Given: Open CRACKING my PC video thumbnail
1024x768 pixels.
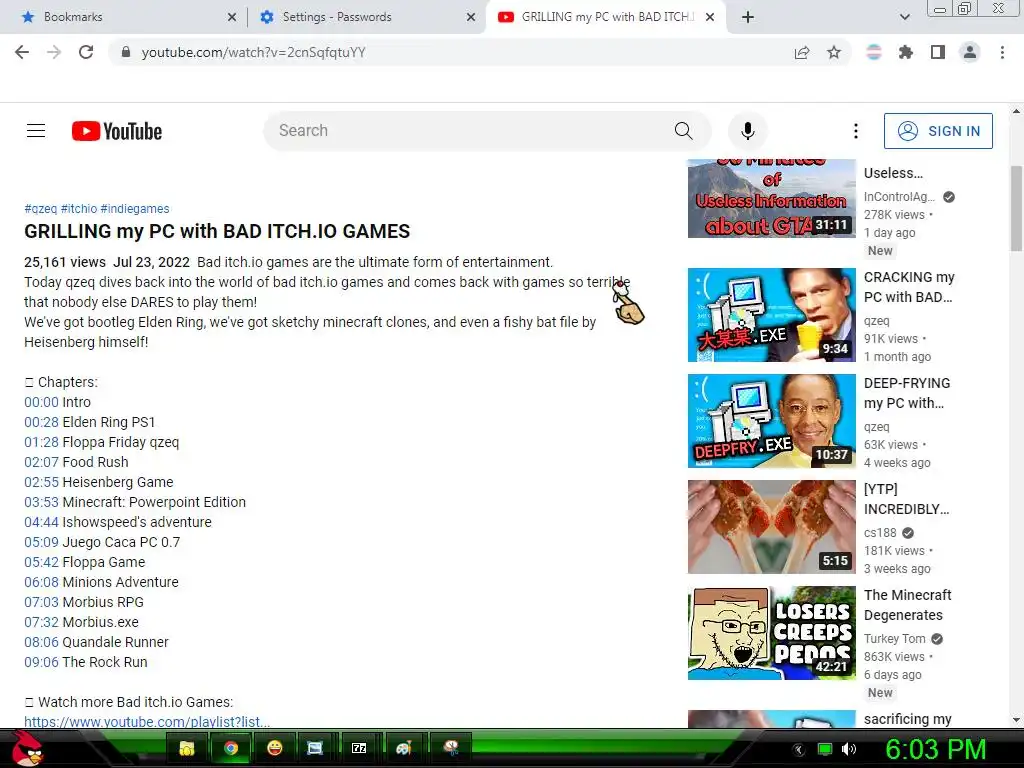Looking at the screenshot, I should (x=771, y=315).
